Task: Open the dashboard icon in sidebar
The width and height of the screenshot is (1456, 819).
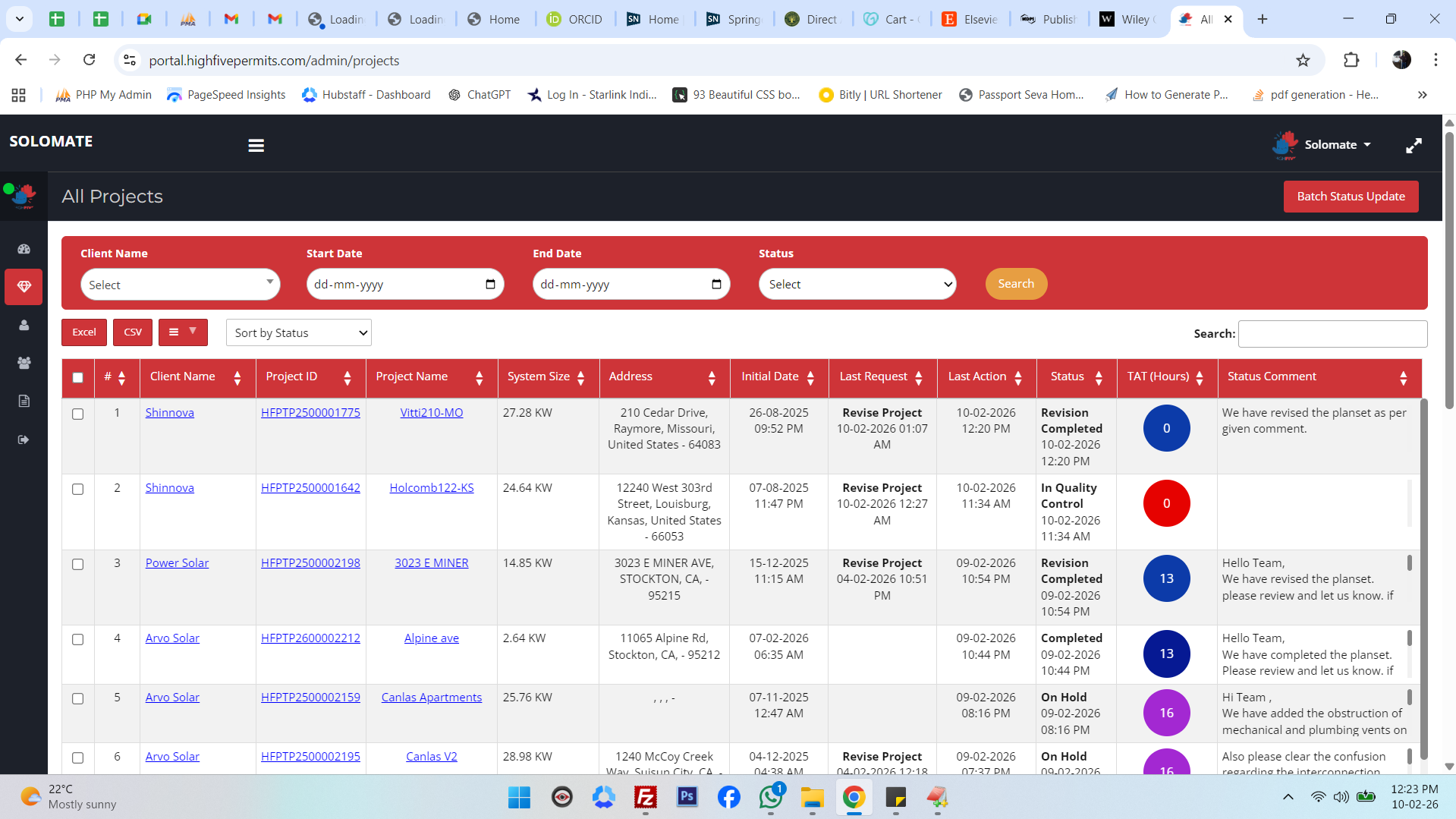Action: [24, 248]
